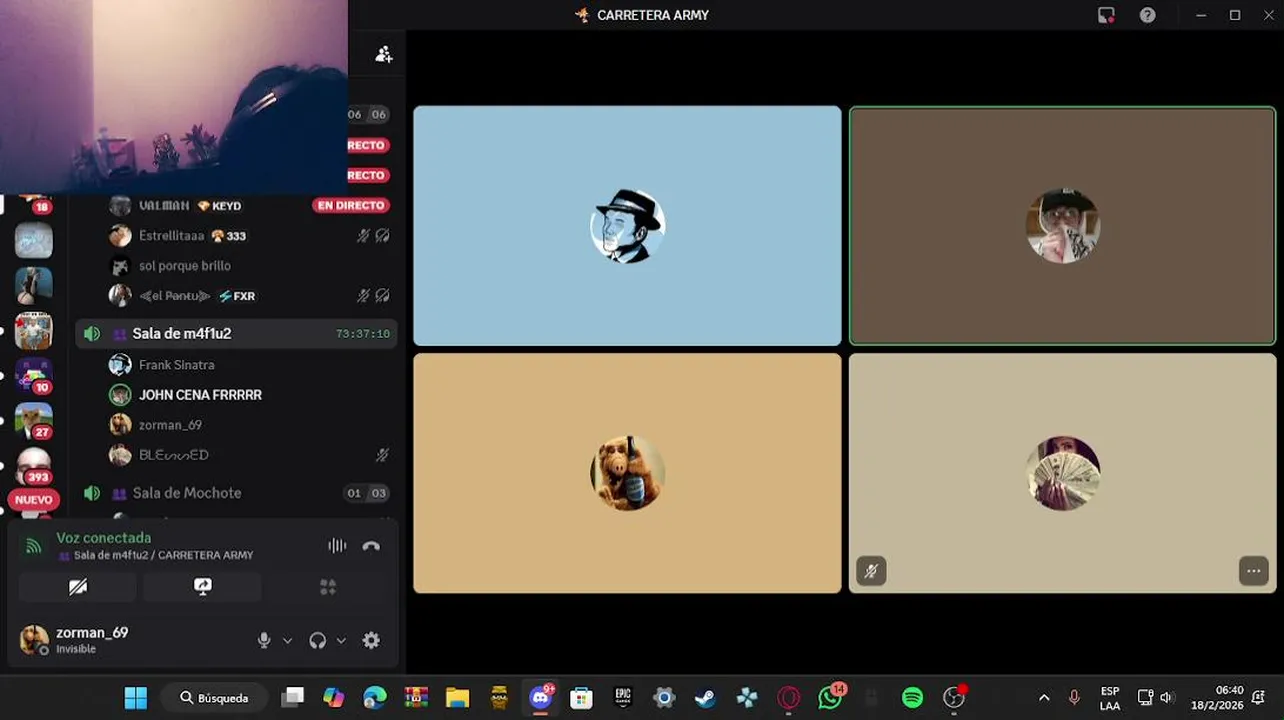The image size is (1284, 720).
Task: Switch ESP LAA input language
Action: tap(1110, 698)
